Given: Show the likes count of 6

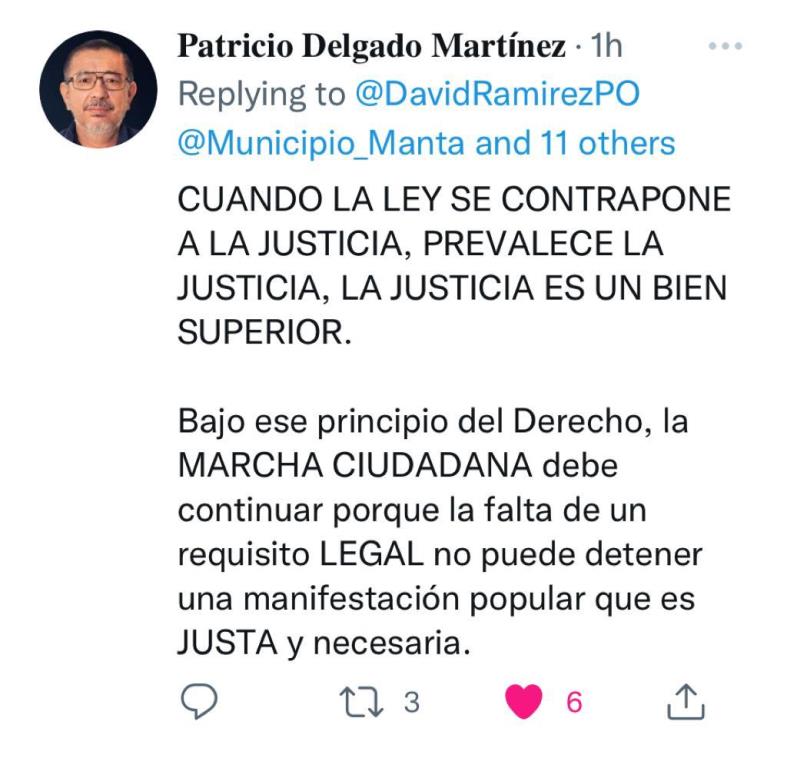Looking at the screenshot, I should 574,701.
